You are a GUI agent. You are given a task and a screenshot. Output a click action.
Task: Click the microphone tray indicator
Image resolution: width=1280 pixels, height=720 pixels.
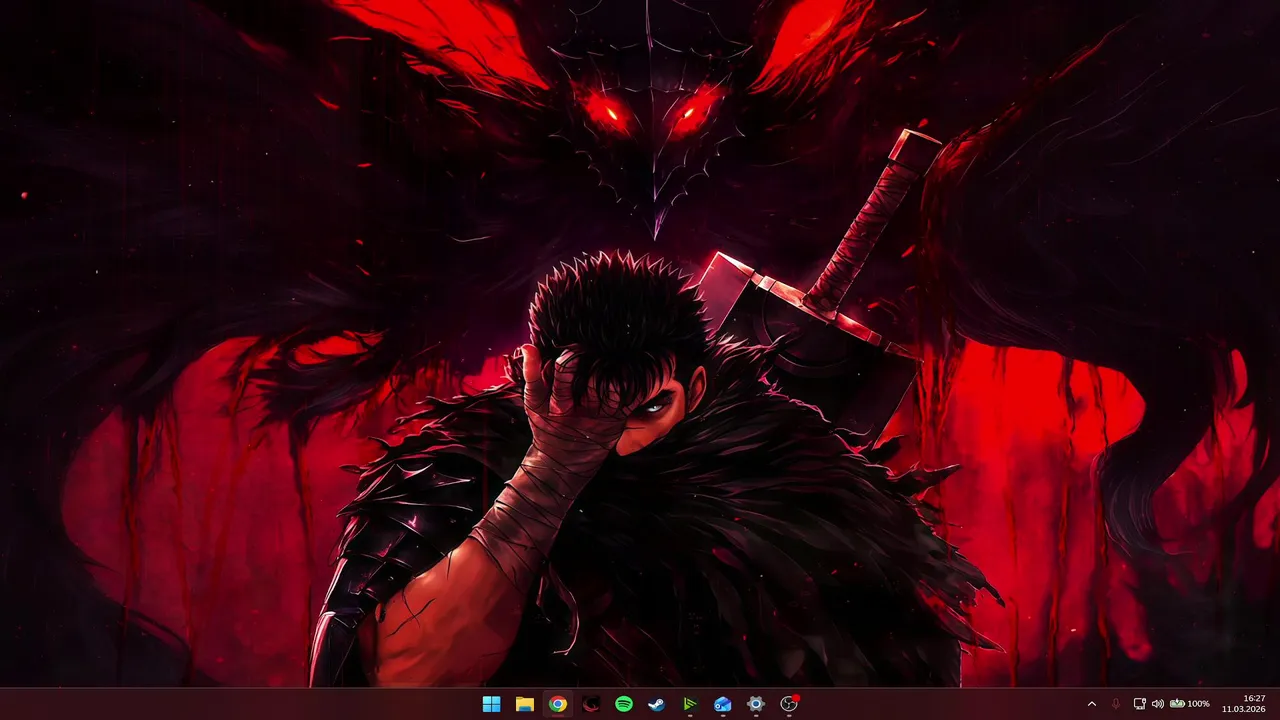(x=1116, y=704)
